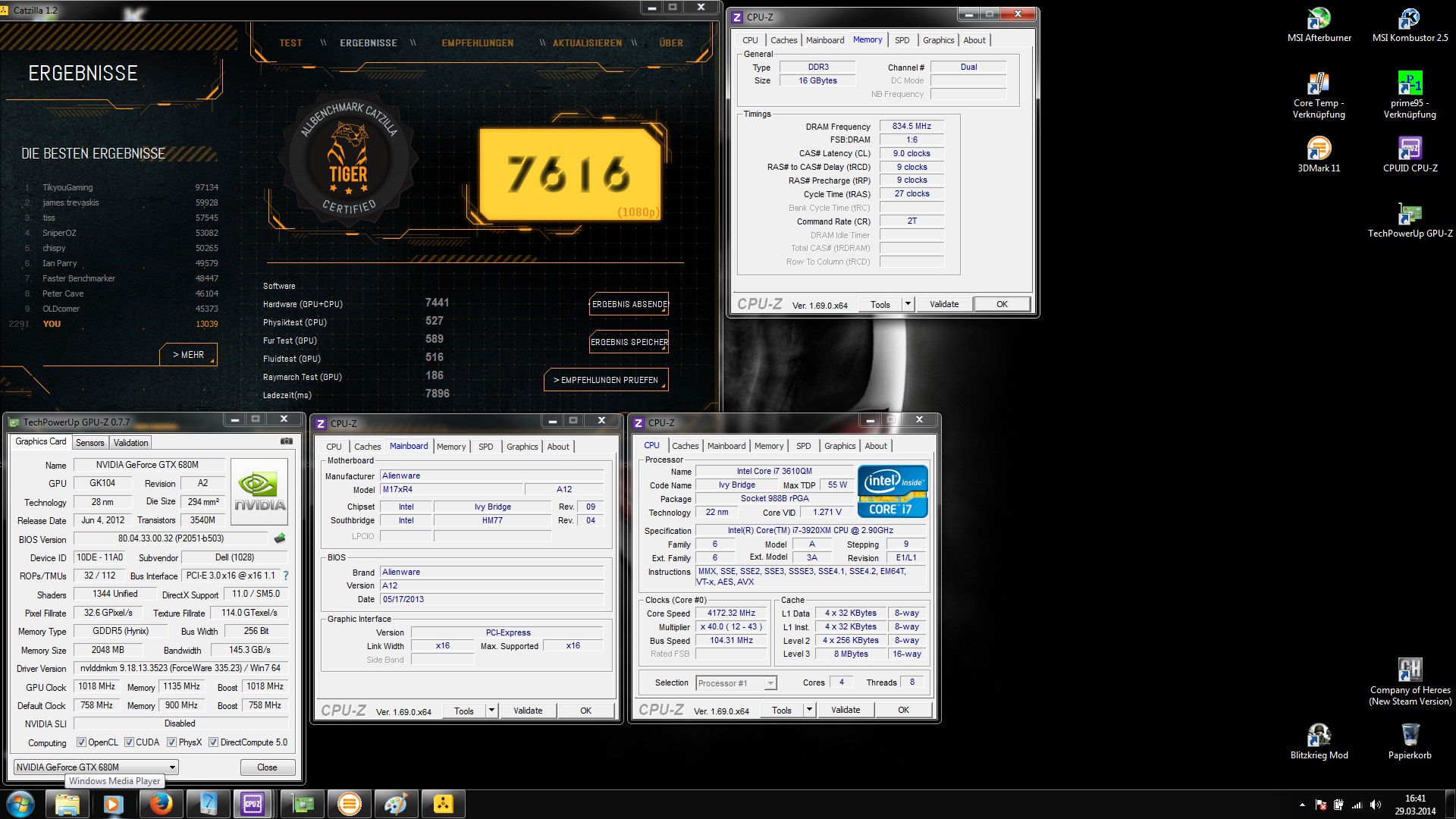Select AKTUALISIEREN in Catzilla menu
This screenshot has width=1456, height=819.
point(586,43)
